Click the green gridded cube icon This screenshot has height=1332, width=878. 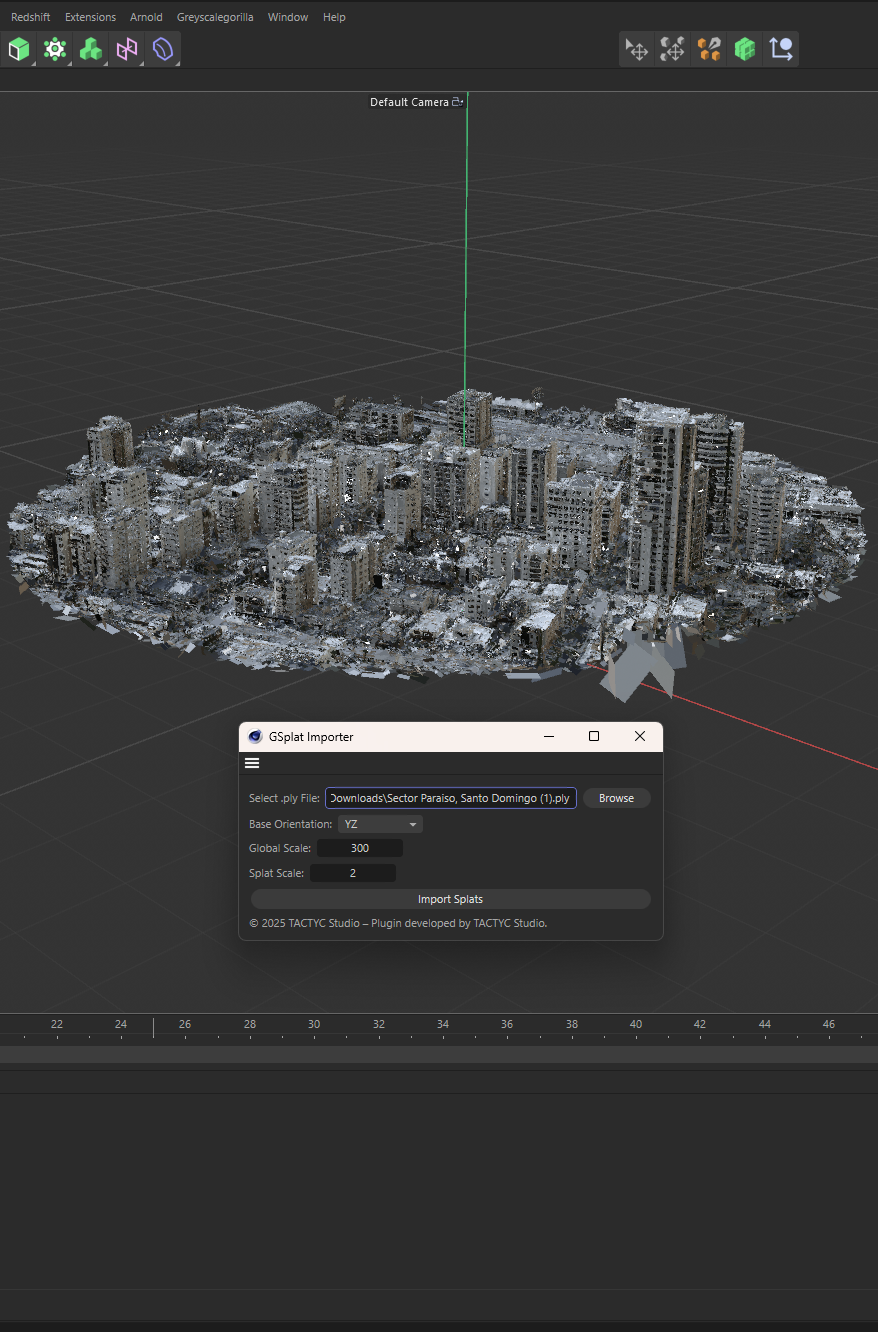coord(745,49)
